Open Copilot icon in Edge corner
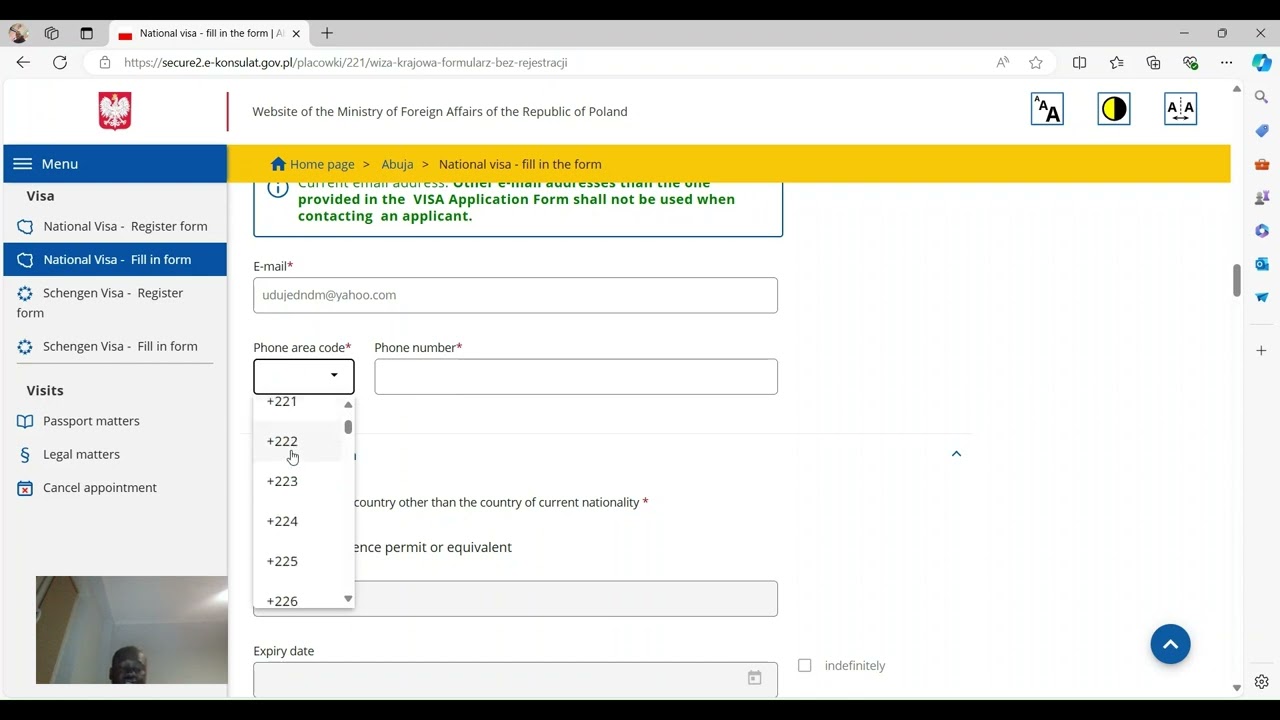Screen dimensions: 1280x720 1262,62
